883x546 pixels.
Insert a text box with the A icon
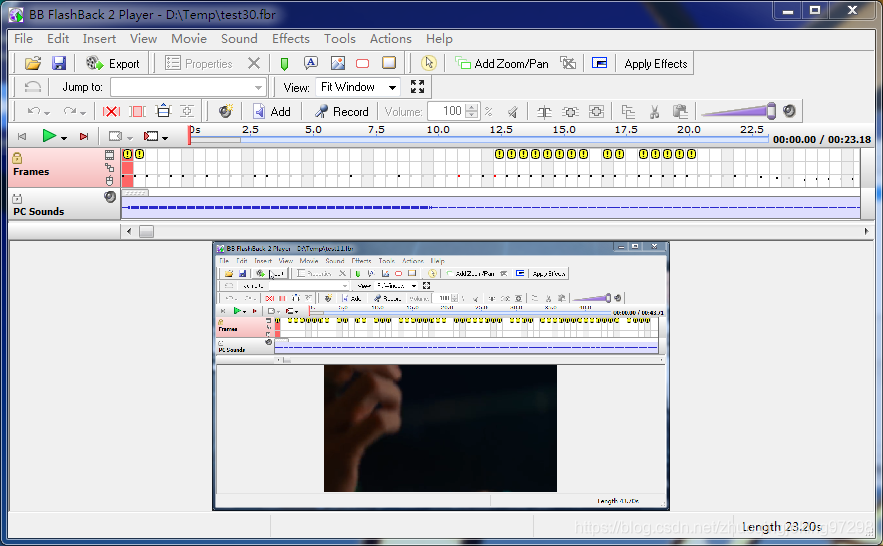311,63
